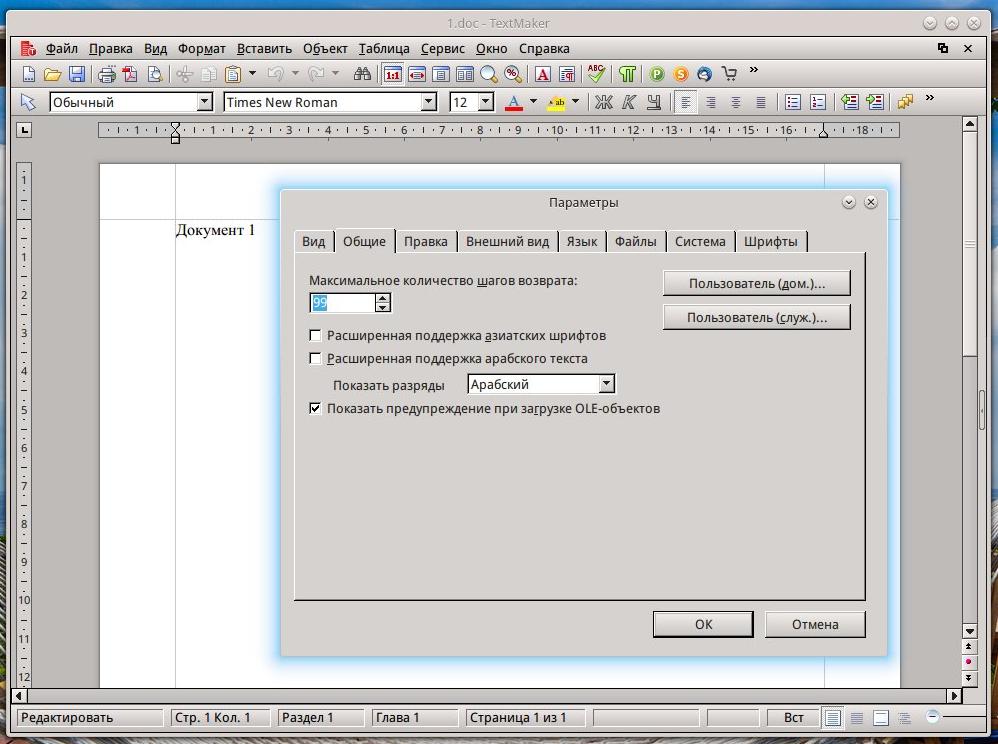Launch Presentations orange S icon
Screen dimensions: 998x744
click(x=681, y=74)
